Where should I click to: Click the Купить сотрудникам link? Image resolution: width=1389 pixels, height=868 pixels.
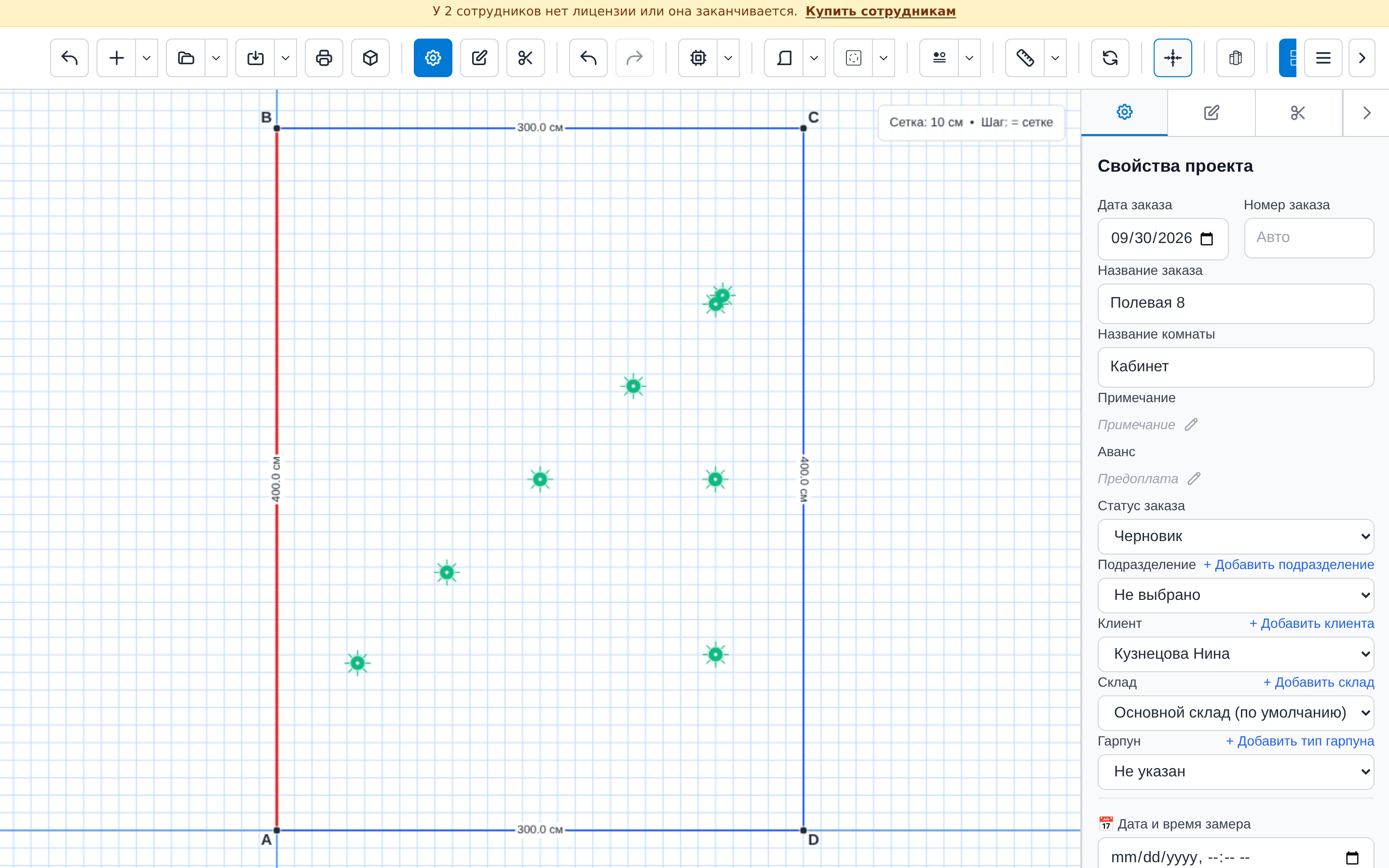pyautogui.click(x=881, y=12)
